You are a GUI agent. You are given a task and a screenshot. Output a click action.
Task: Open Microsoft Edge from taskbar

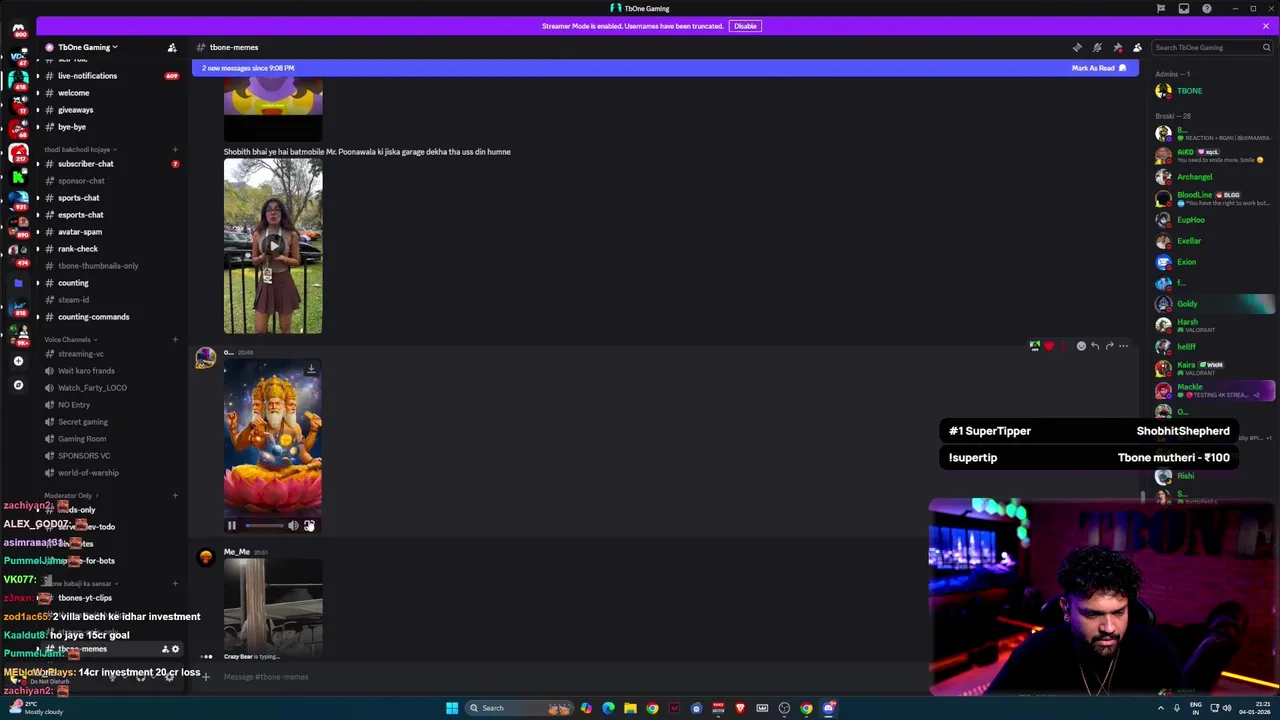tap(608, 708)
